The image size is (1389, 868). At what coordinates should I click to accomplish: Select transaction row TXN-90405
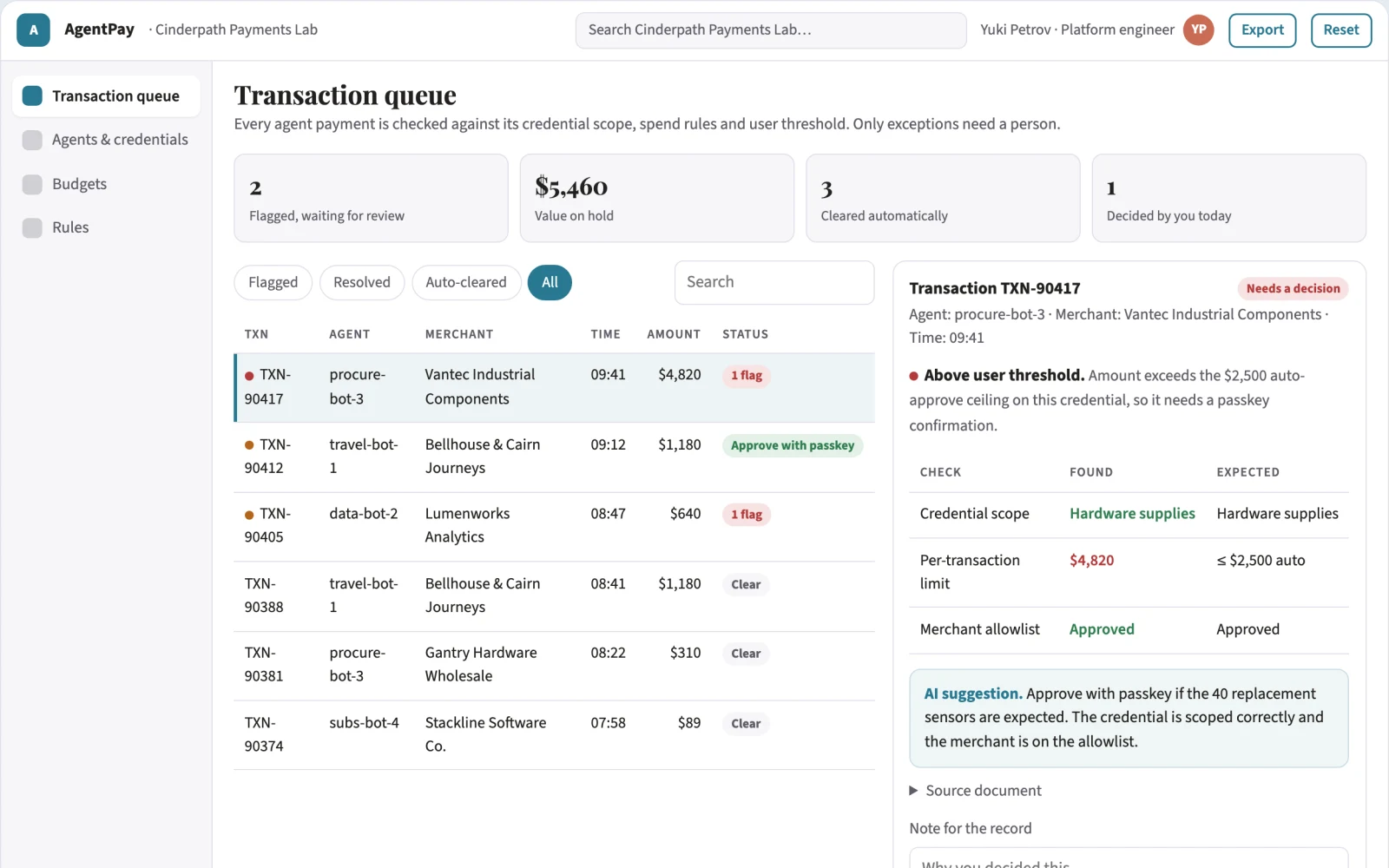coord(554,526)
